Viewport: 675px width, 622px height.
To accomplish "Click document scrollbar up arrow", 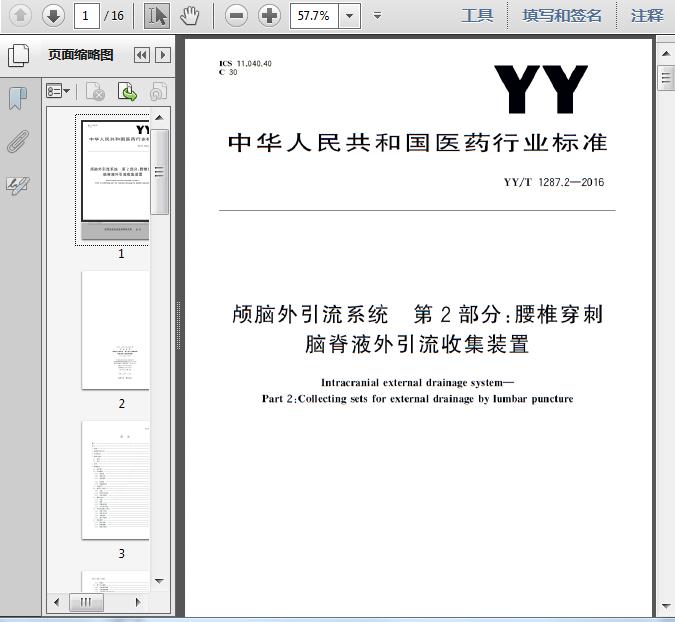I will [666, 54].
